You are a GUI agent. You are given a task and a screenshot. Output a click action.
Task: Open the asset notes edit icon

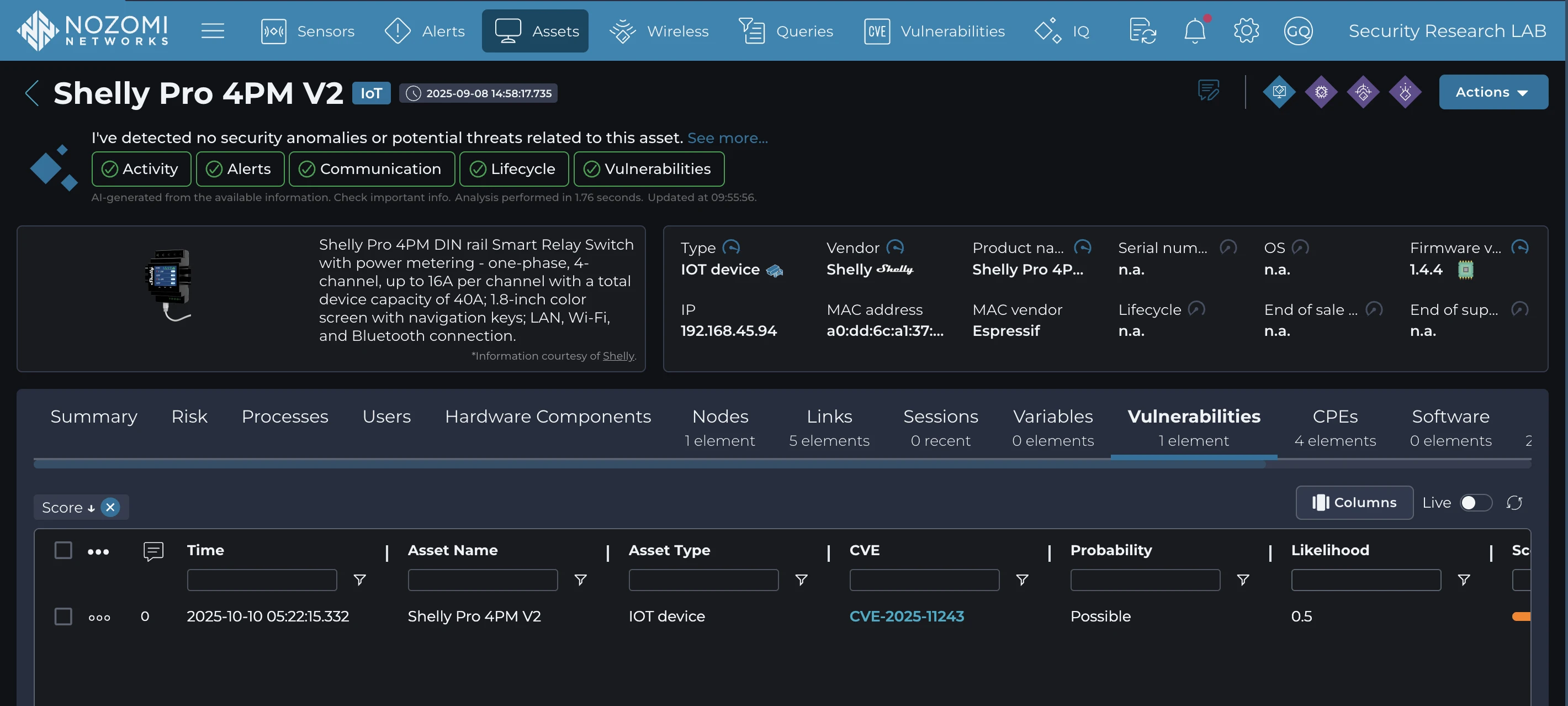tap(1207, 91)
